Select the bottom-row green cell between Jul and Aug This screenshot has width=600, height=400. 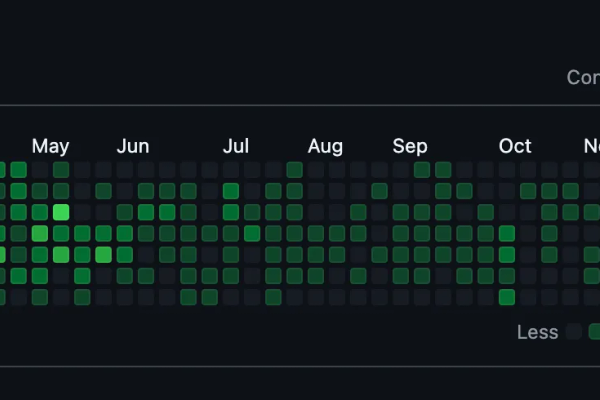pyautogui.click(x=273, y=297)
